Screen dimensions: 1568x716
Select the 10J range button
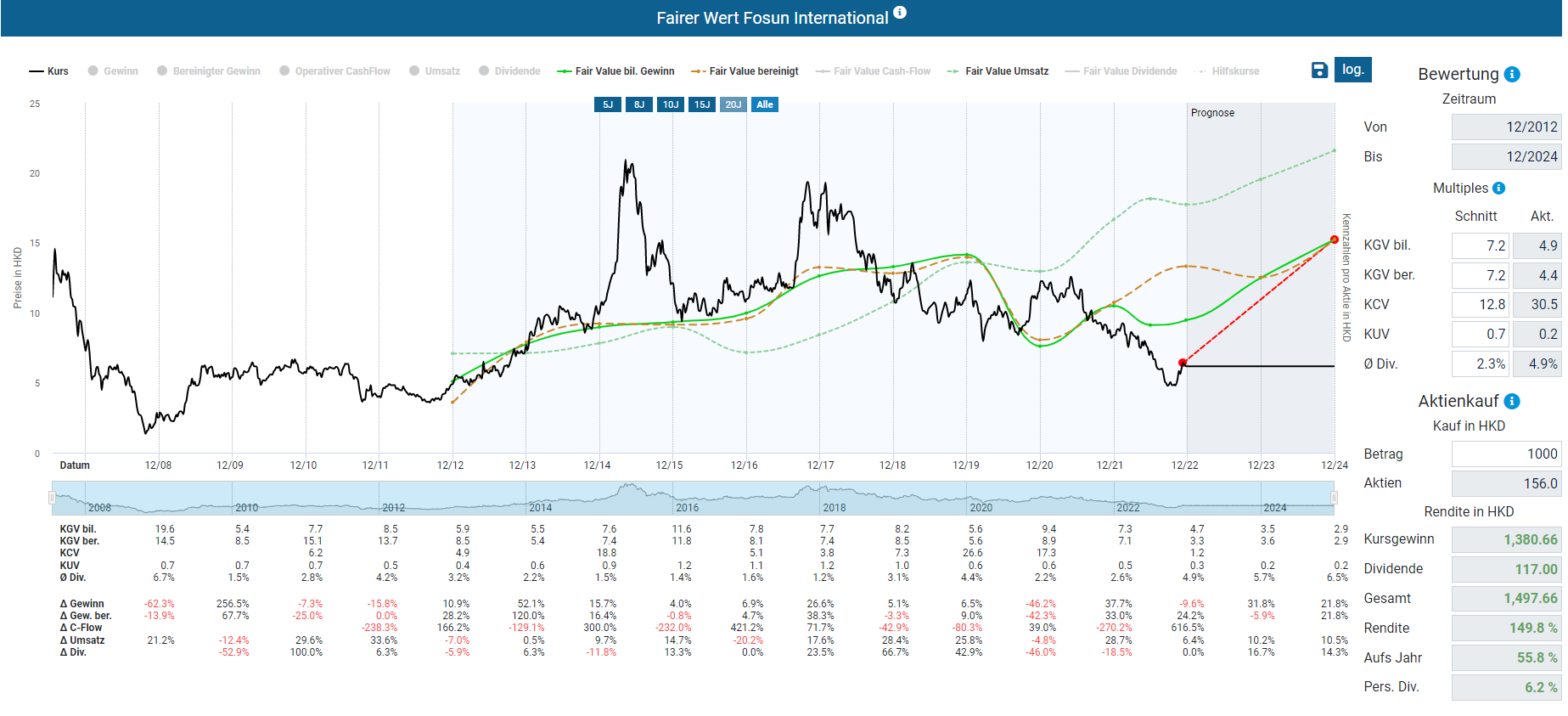[x=671, y=104]
